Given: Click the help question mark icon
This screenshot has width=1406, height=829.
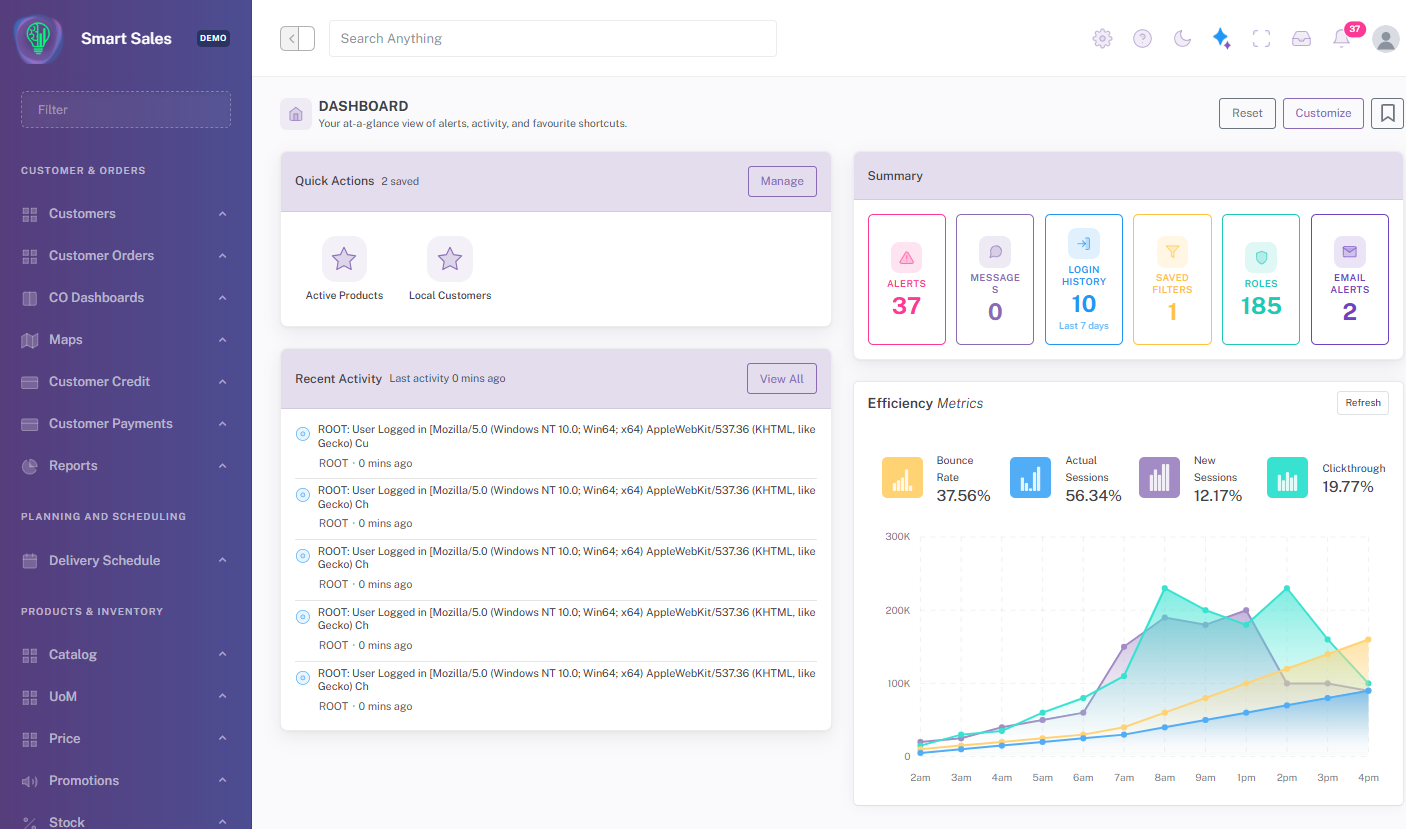Looking at the screenshot, I should coord(1142,38).
